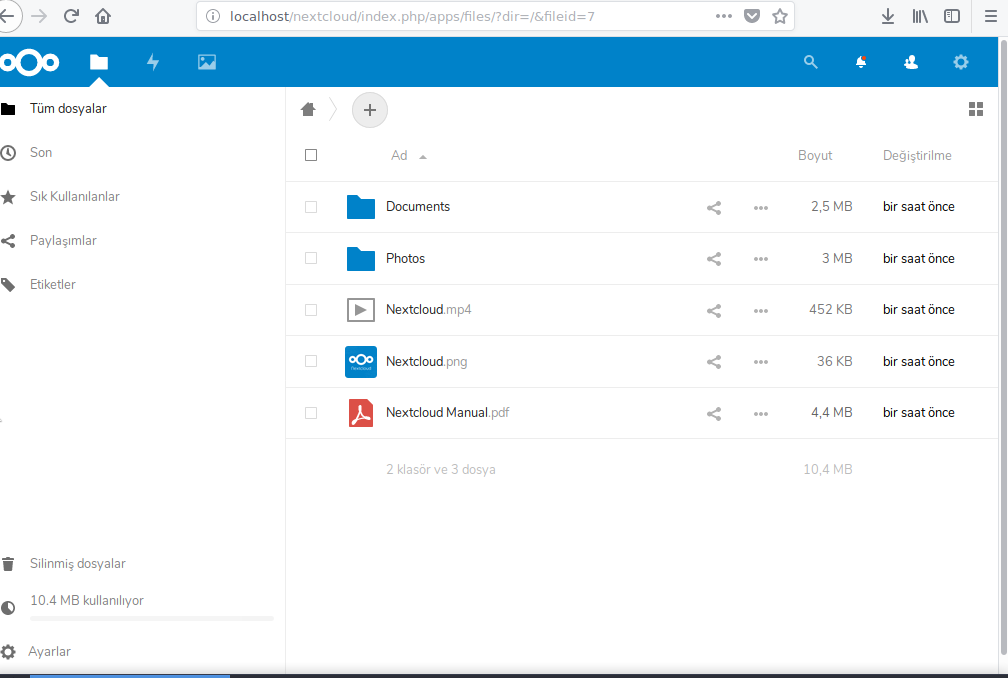Select the Photos folder checkbox
Viewport: 1008px width, 678px height.
point(311,258)
